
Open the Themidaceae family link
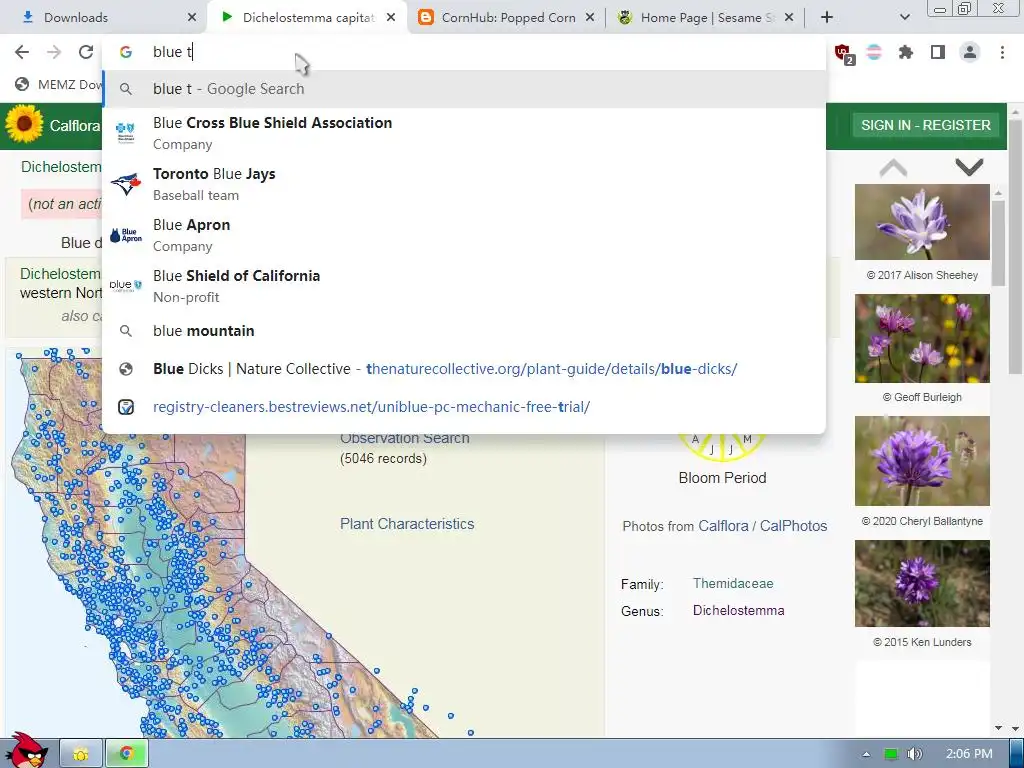click(733, 583)
